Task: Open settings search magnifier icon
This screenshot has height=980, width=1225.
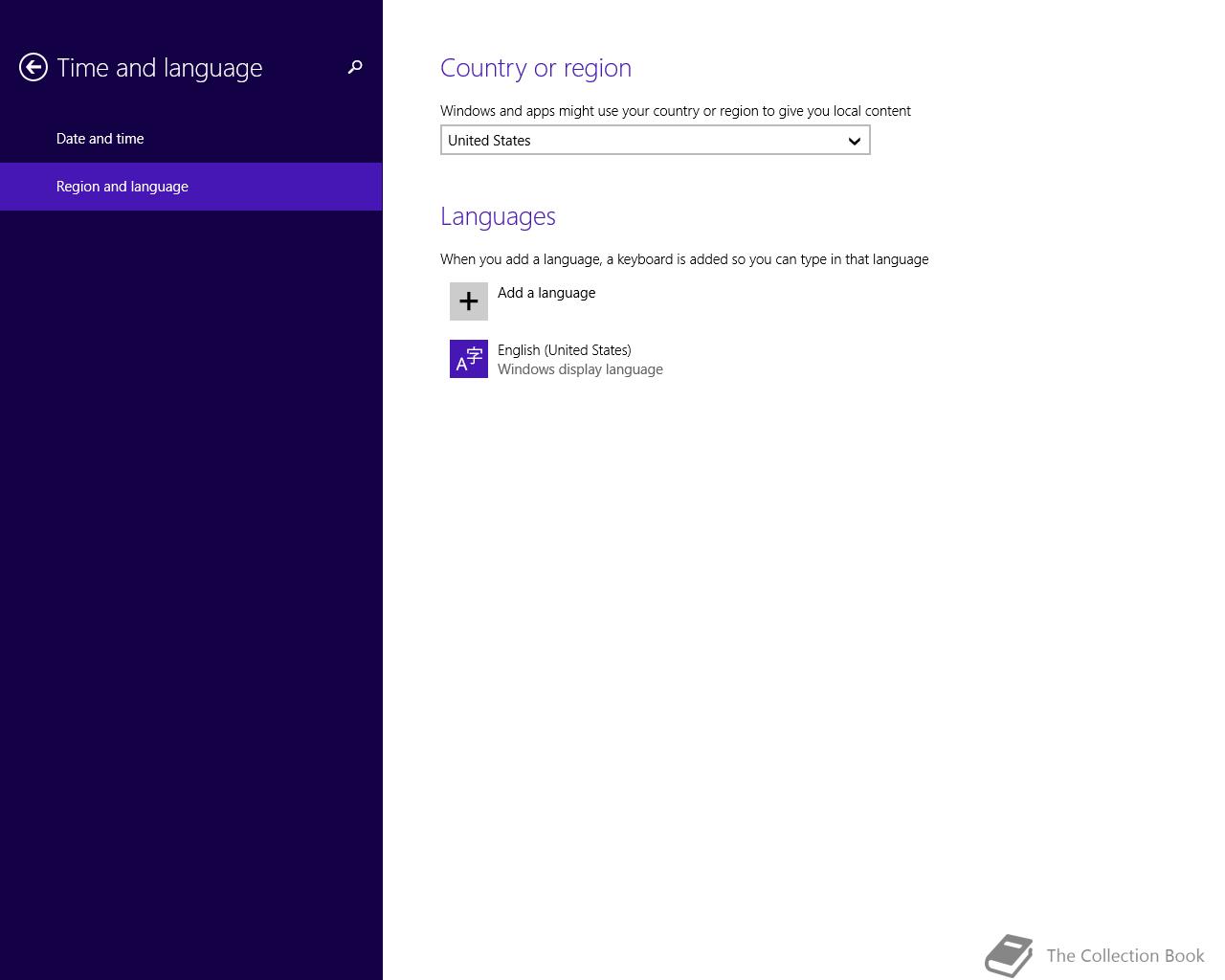Action: (x=355, y=67)
